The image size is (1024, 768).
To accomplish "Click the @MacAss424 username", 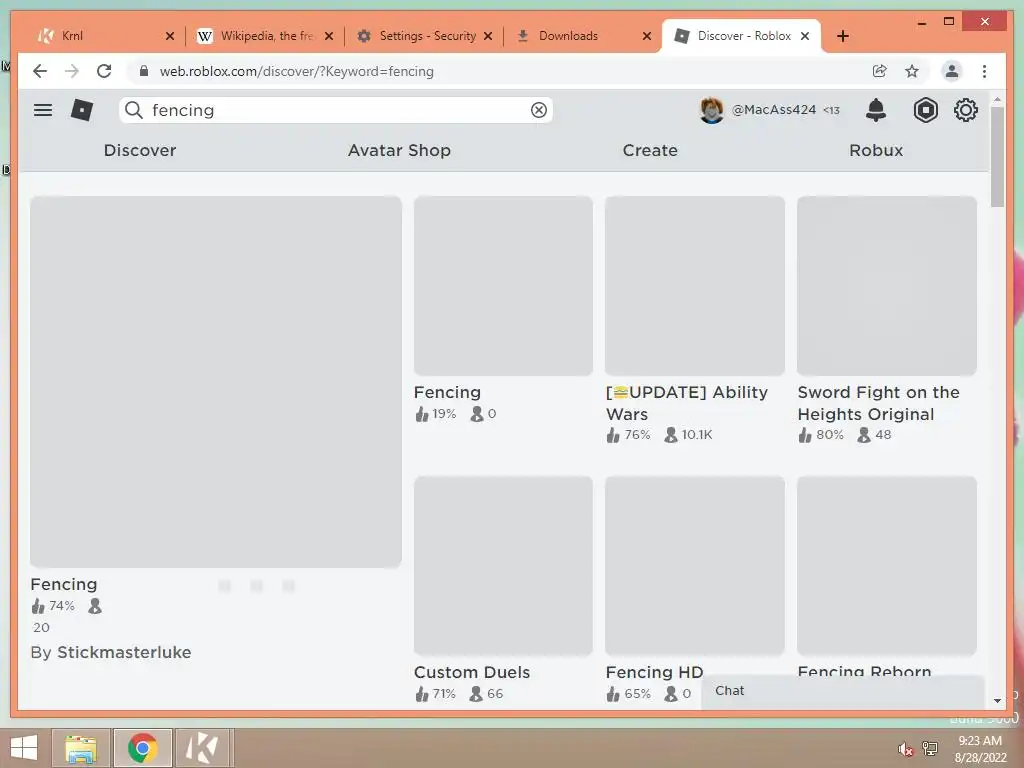I will pyautogui.click(x=774, y=110).
